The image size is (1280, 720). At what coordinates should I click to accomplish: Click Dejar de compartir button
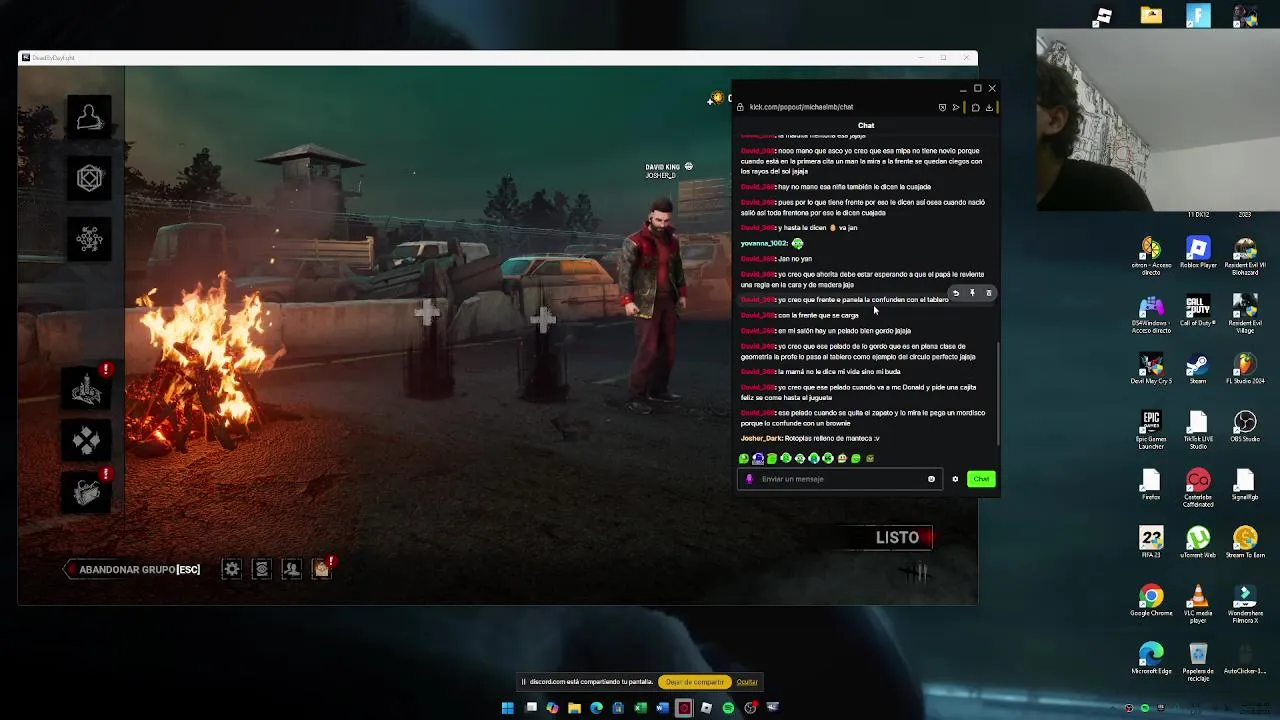[x=694, y=682]
